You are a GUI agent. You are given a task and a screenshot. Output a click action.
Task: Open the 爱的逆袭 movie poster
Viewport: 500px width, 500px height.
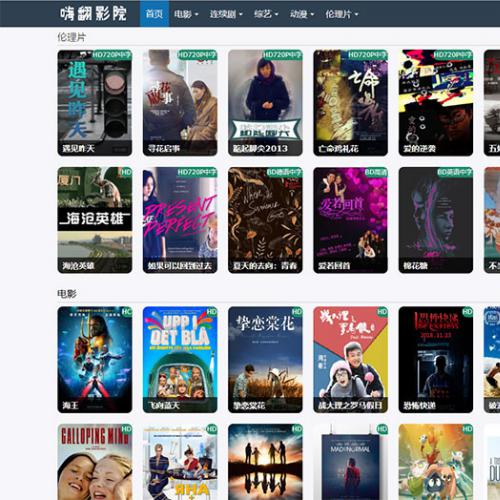pyautogui.click(x=436, y=103)
